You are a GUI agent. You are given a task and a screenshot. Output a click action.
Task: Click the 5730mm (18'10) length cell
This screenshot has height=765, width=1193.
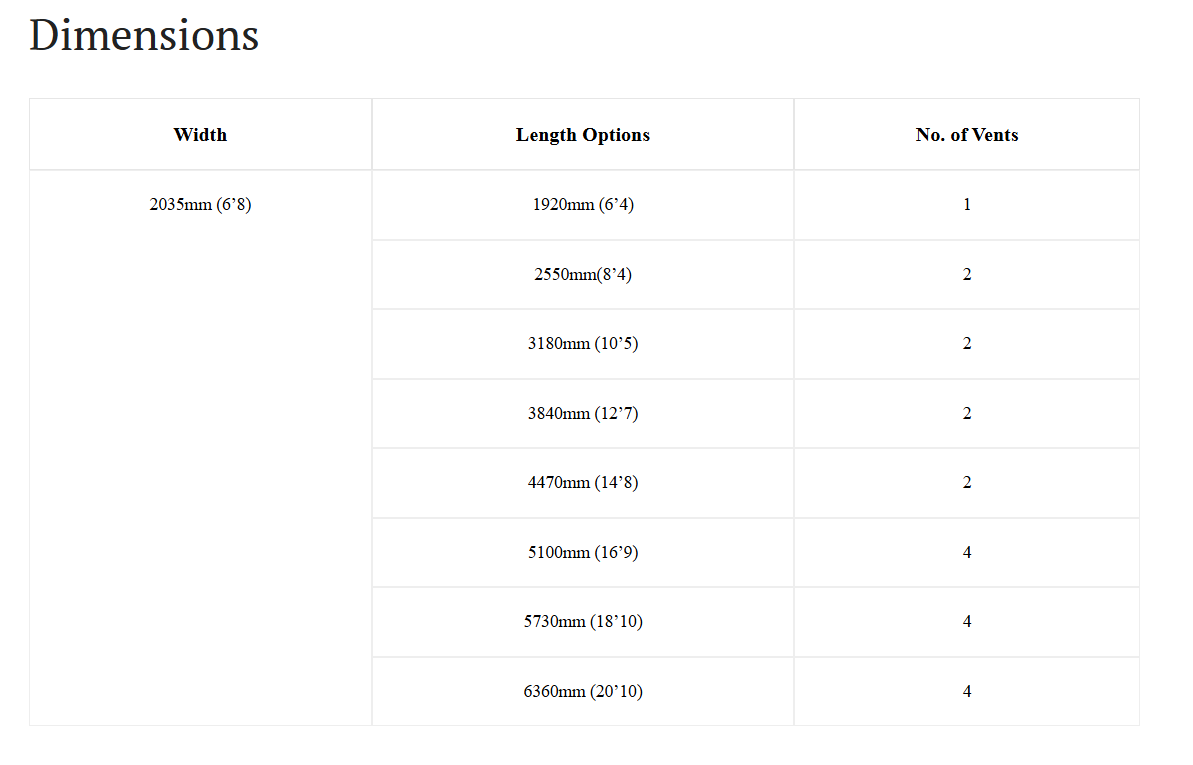pyautogui.click(x=583, y=622)
